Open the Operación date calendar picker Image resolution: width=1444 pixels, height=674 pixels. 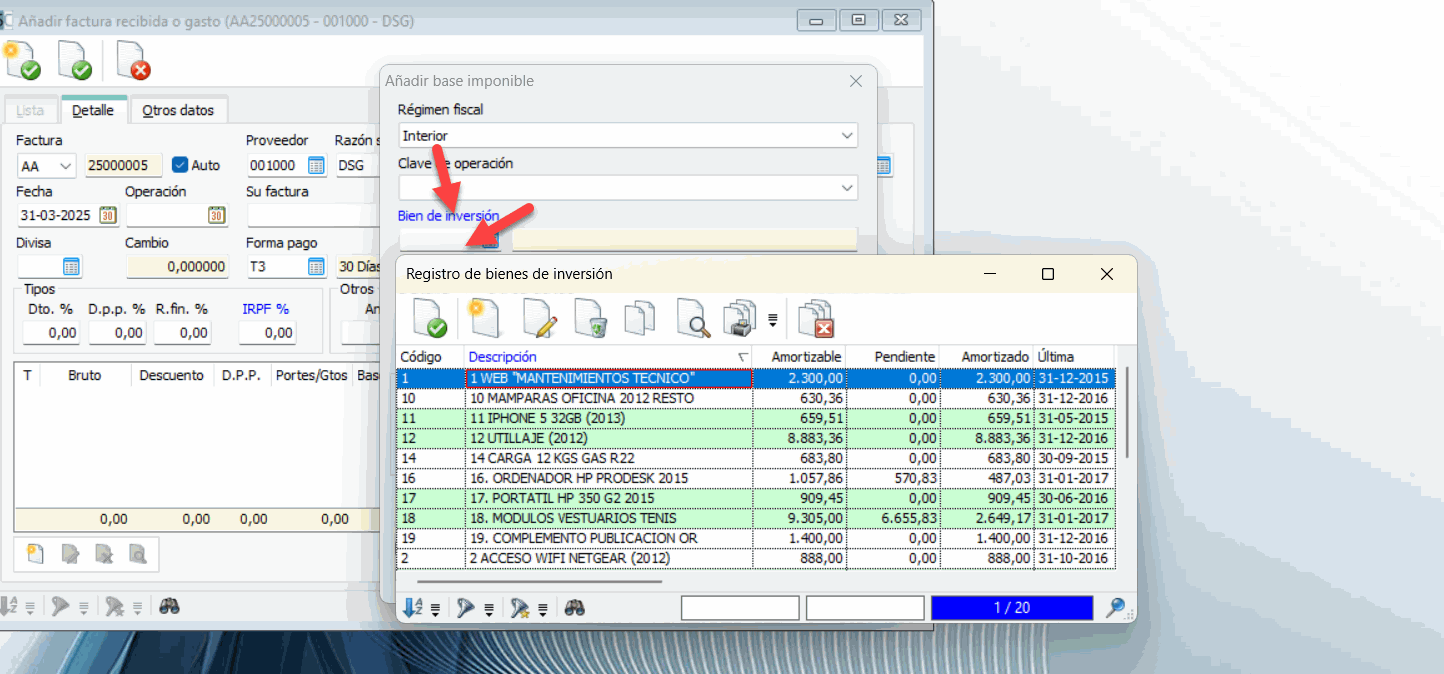[216, 215]
